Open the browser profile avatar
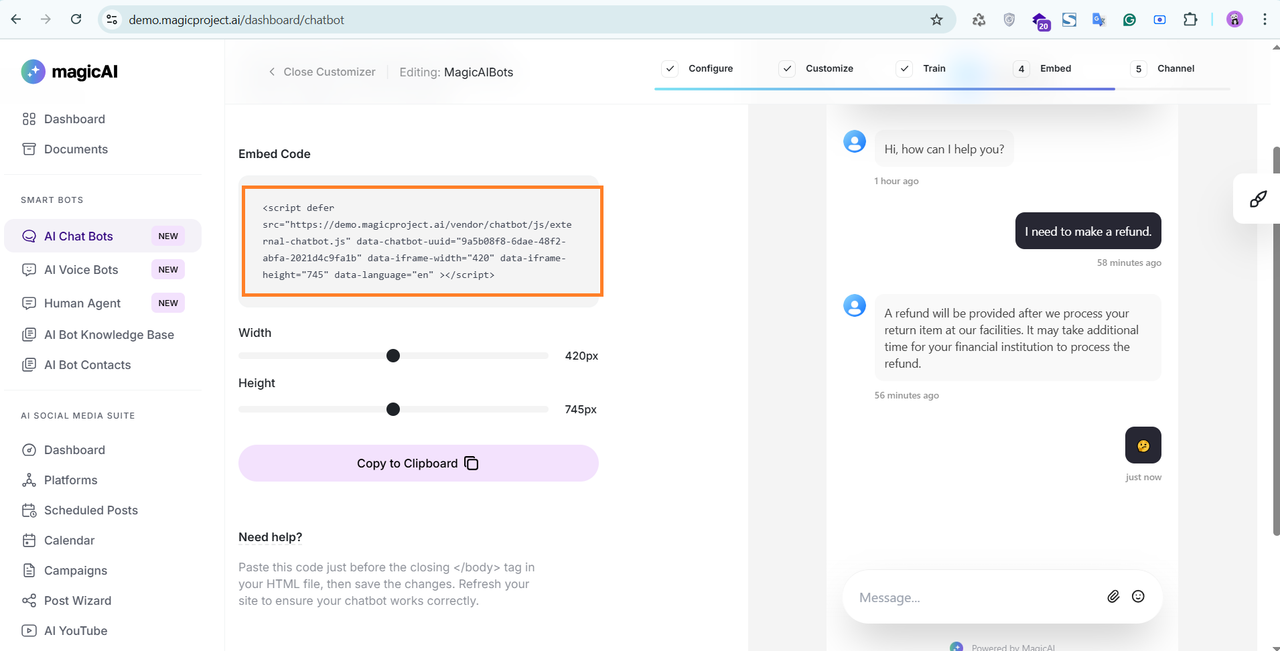 (x=1235, y=19)
